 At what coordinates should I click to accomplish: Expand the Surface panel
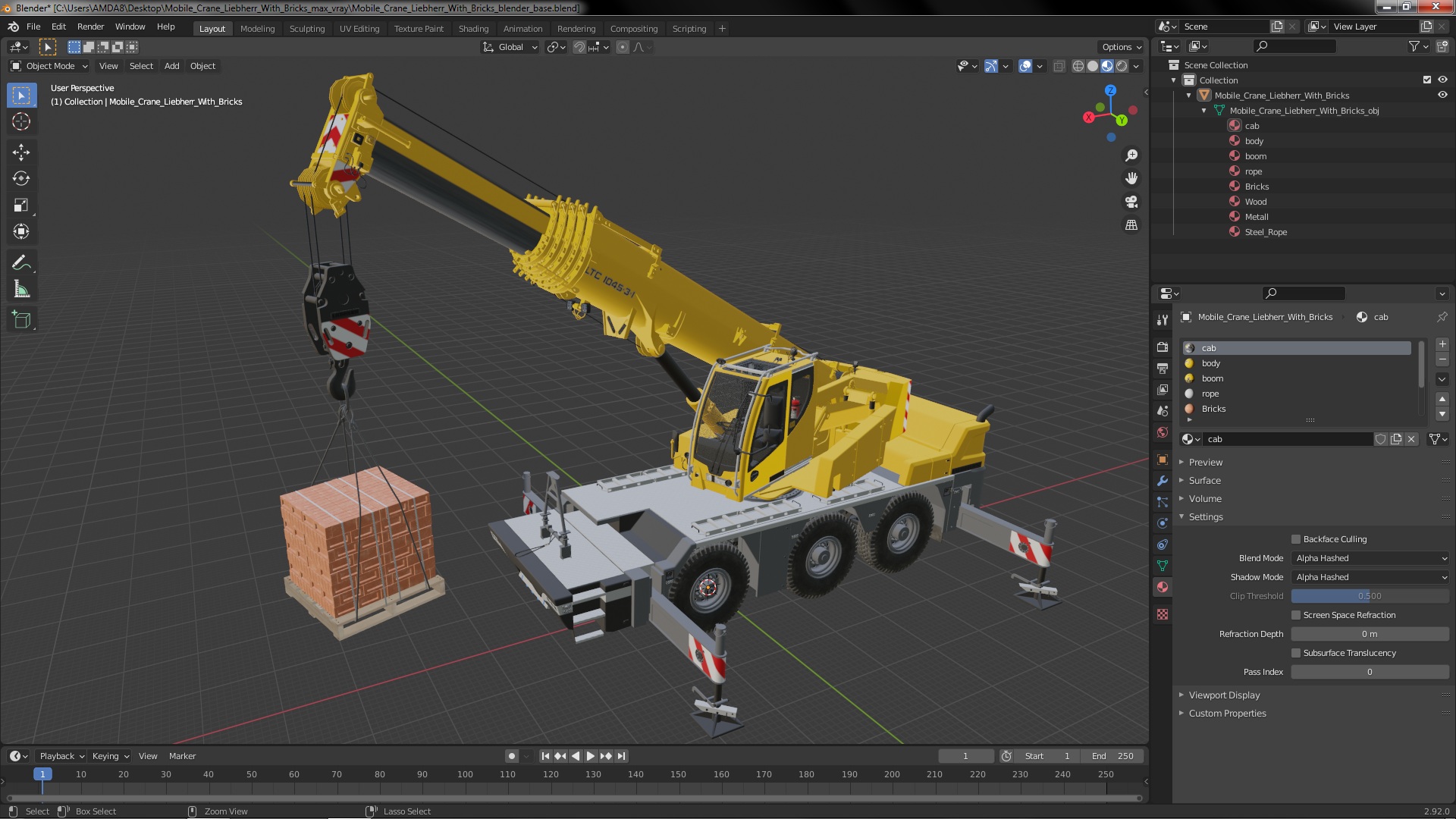1204,480
